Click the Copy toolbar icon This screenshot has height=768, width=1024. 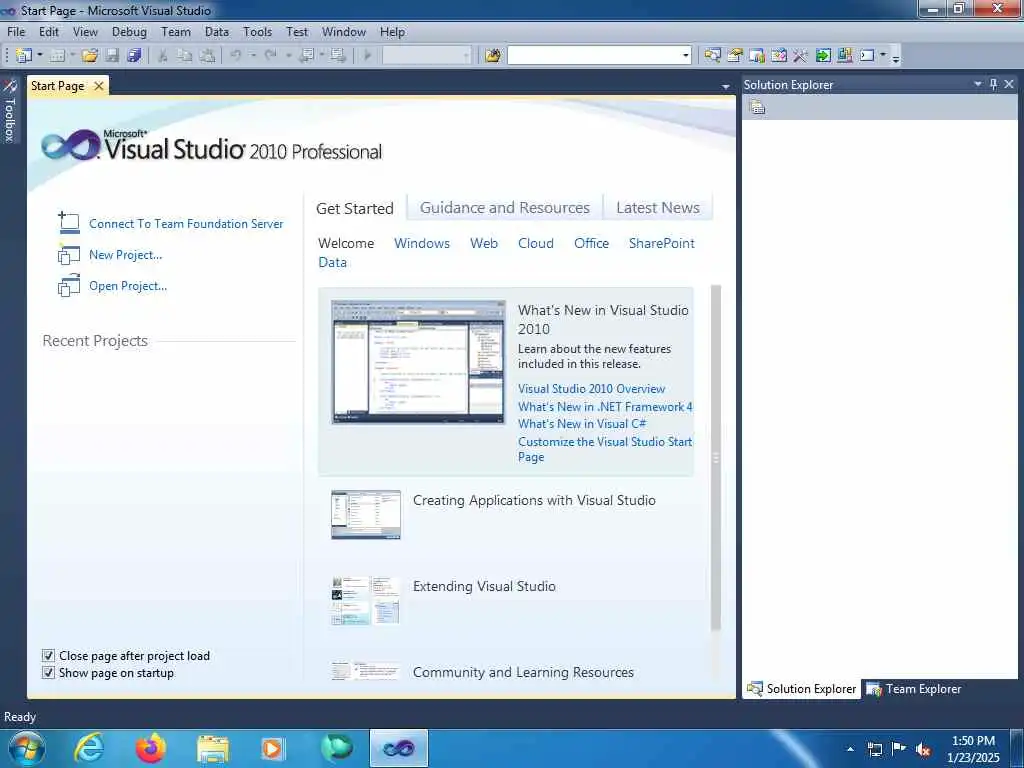tap(185, 56)
